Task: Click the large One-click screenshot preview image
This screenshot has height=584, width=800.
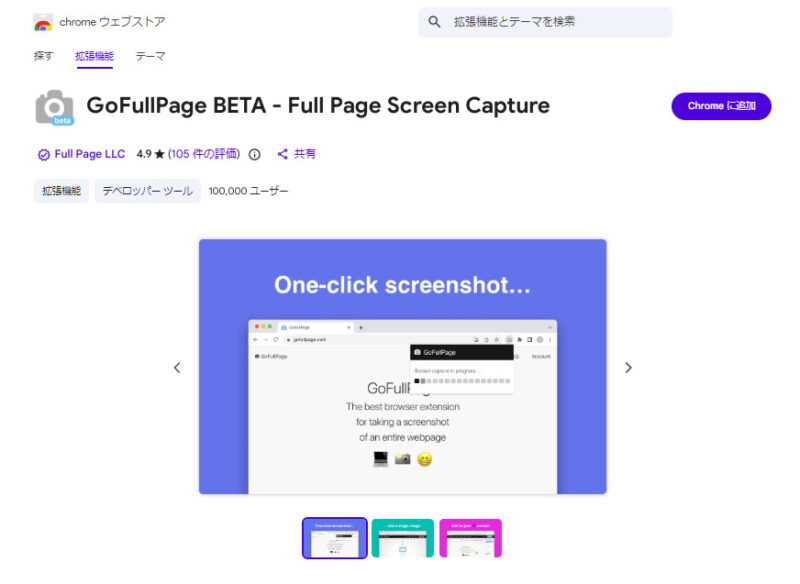Action: point(403,366)
